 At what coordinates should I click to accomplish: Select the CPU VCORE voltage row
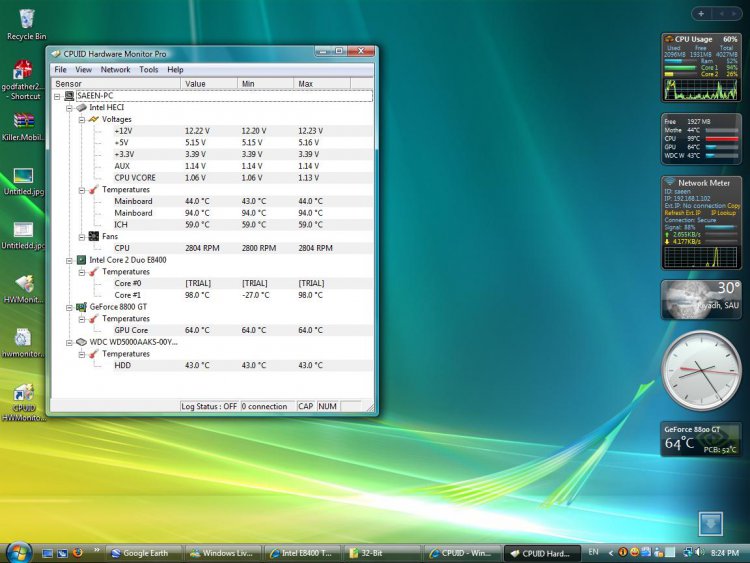pyautogui.click(x=243, y=177)
